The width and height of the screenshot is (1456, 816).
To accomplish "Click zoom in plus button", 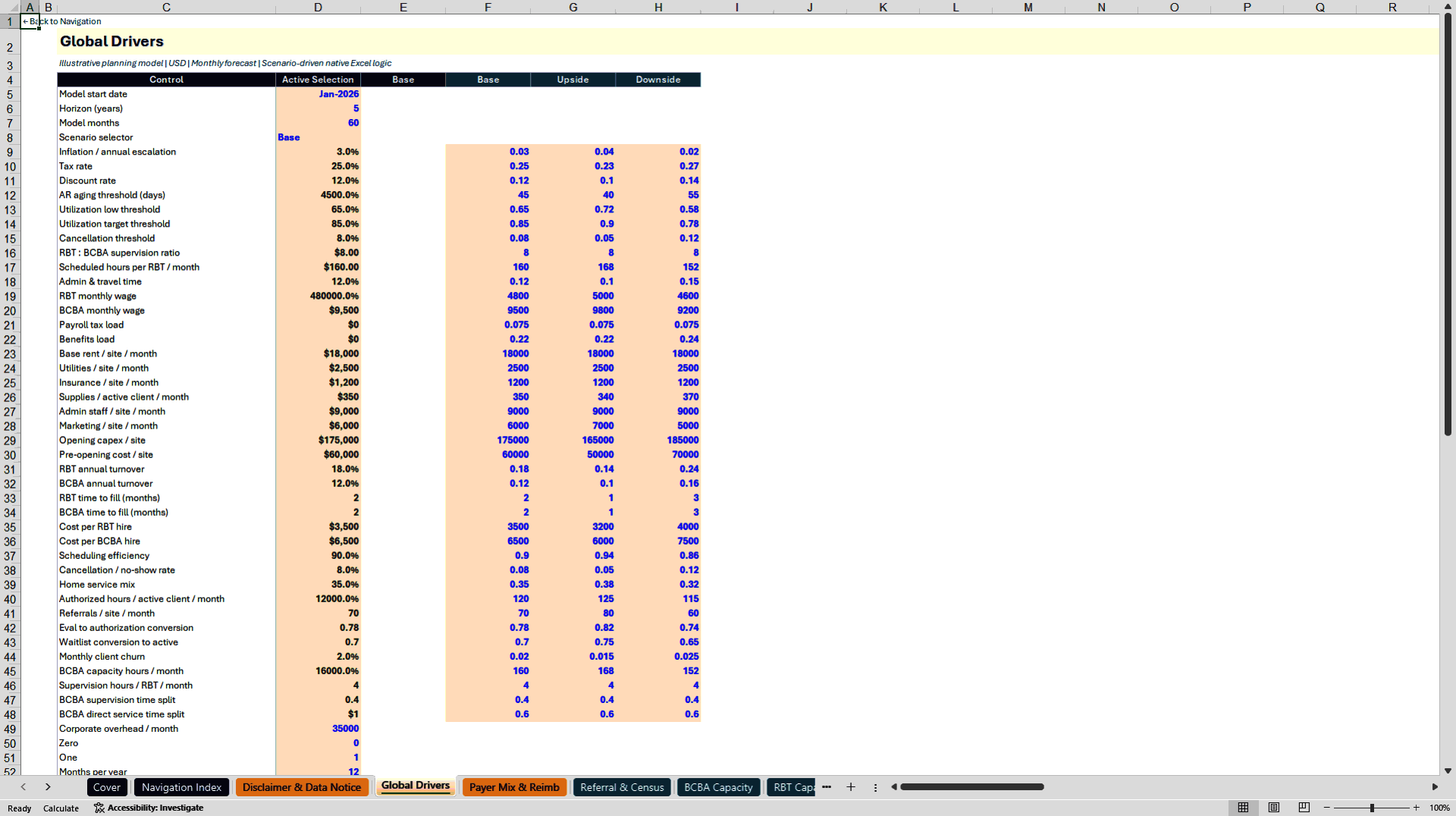I will pos(1416,808).
